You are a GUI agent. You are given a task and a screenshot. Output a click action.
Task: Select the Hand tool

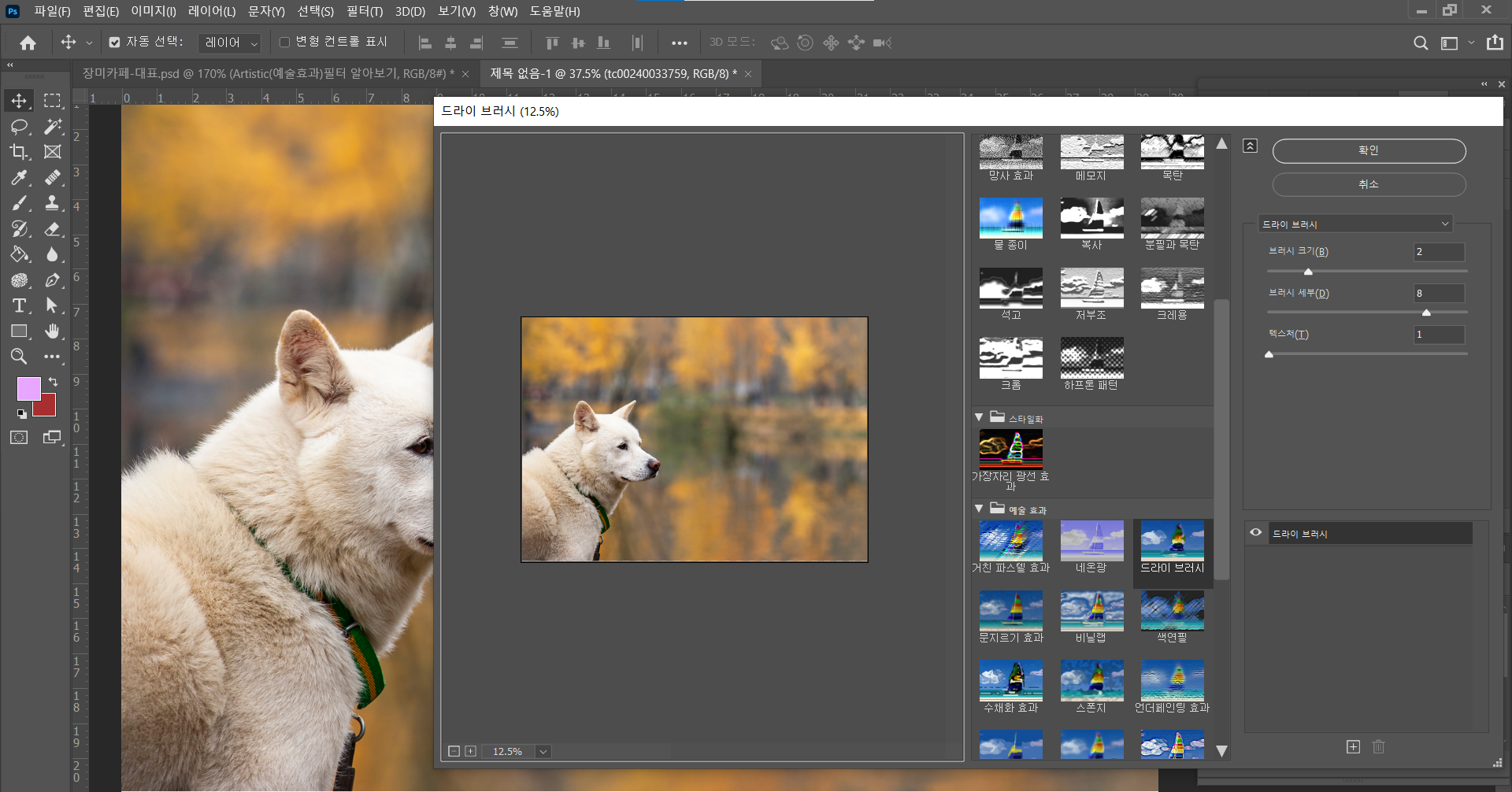52,331
